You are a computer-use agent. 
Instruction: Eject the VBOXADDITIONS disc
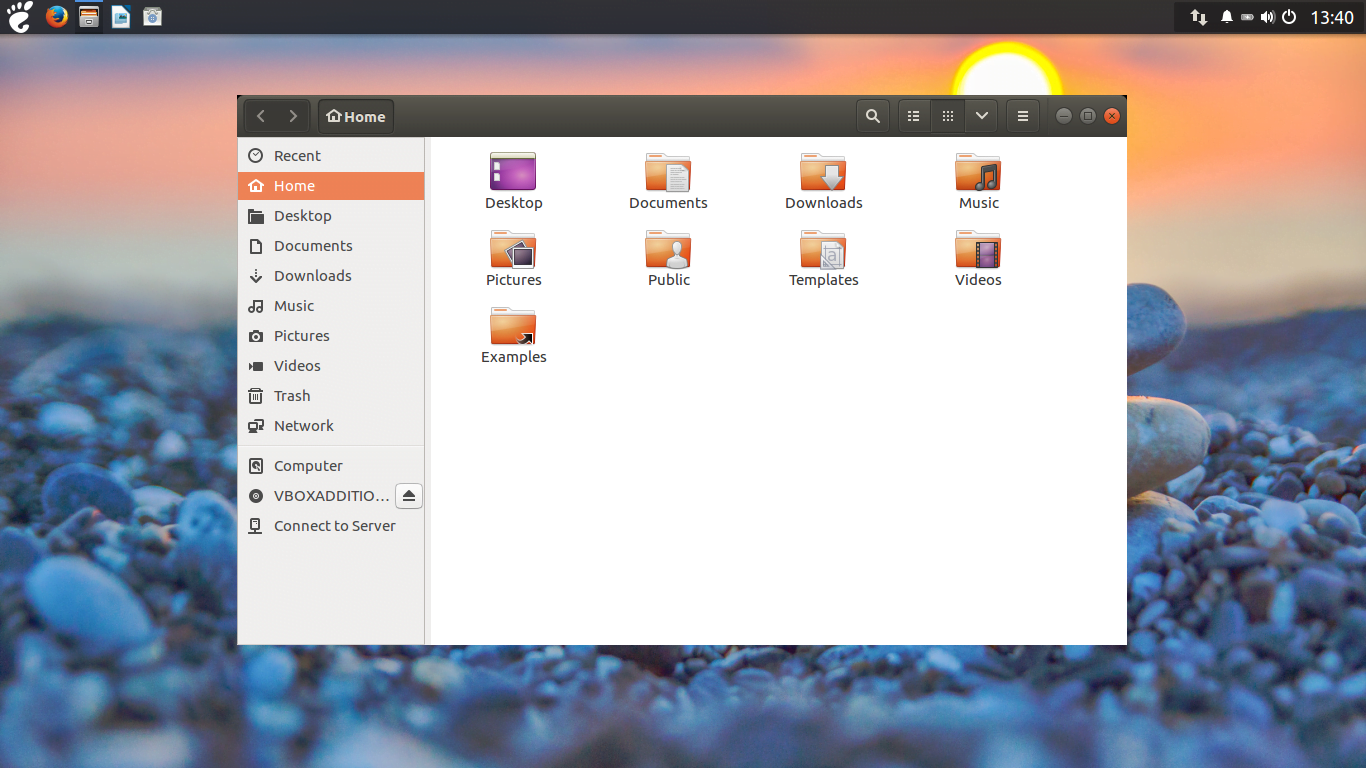tap(409, 496)
